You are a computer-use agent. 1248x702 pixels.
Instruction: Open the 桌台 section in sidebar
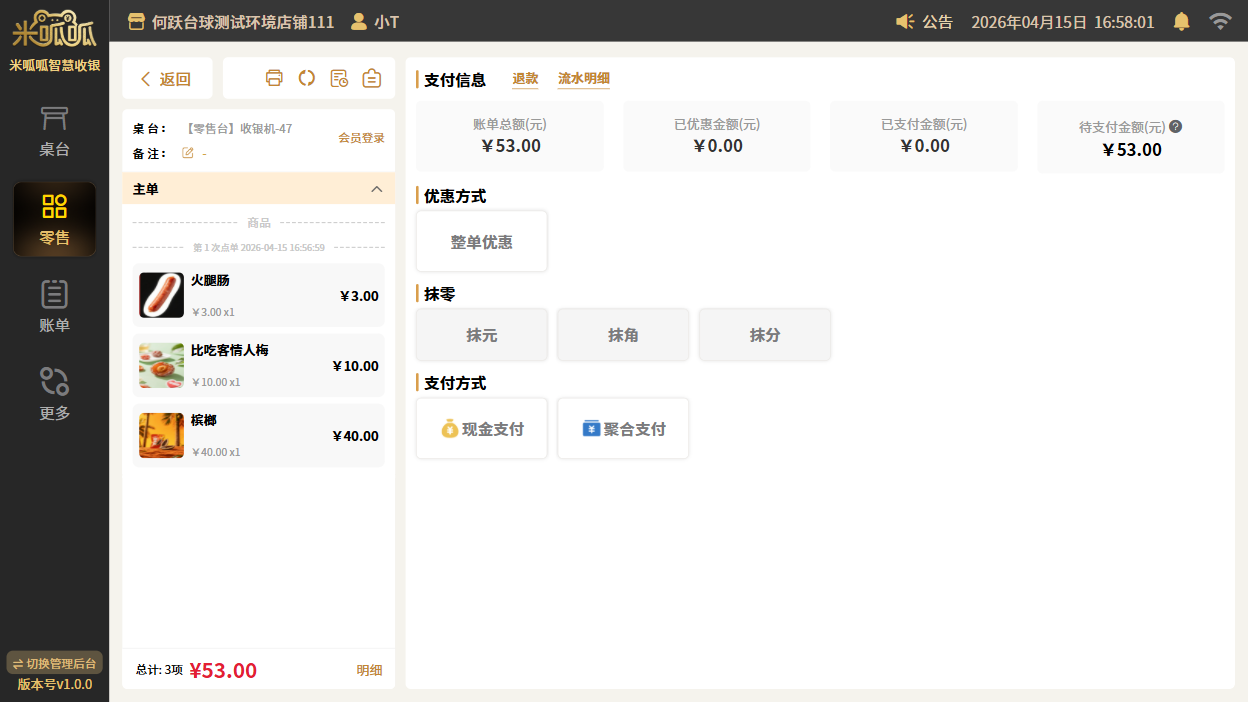point(54,132)
